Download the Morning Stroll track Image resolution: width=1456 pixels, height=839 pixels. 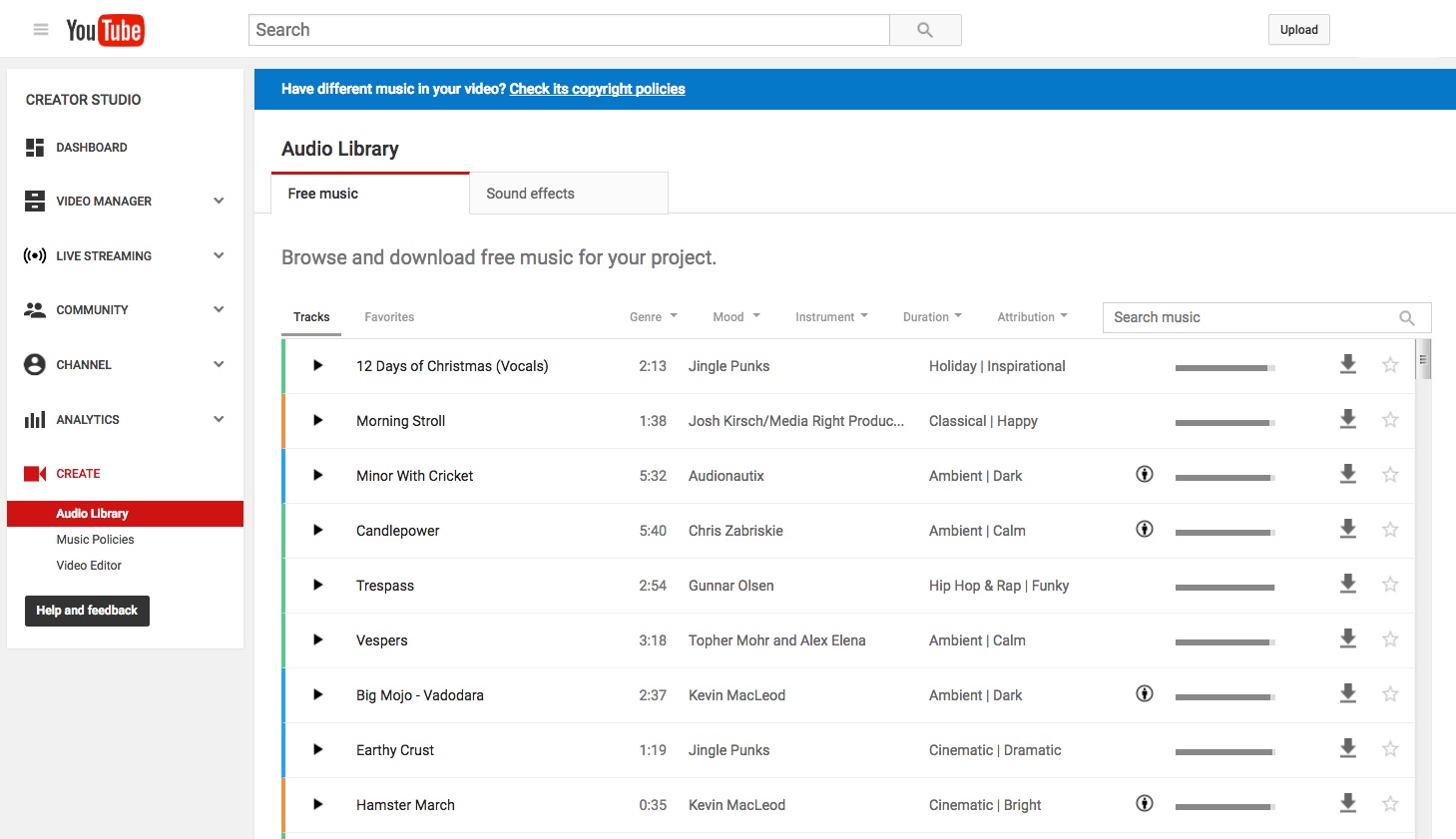point(1348,420)
